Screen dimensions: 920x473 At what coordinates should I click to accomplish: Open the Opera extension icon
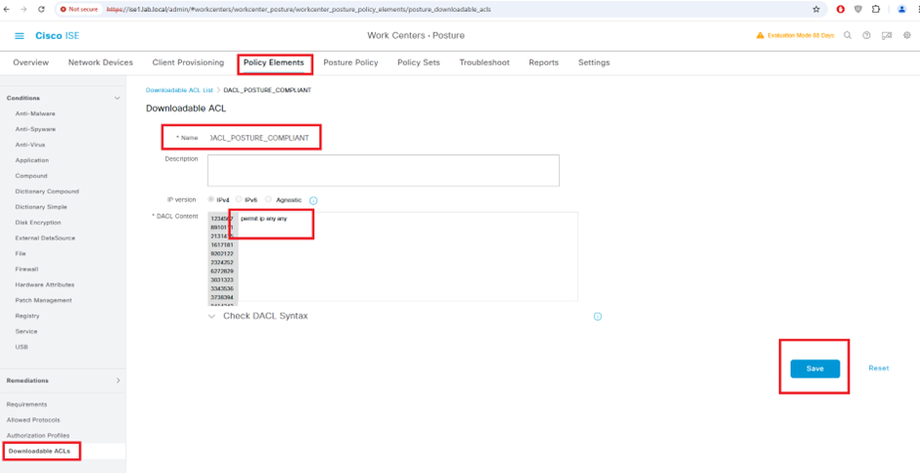(x=841, y=9)
